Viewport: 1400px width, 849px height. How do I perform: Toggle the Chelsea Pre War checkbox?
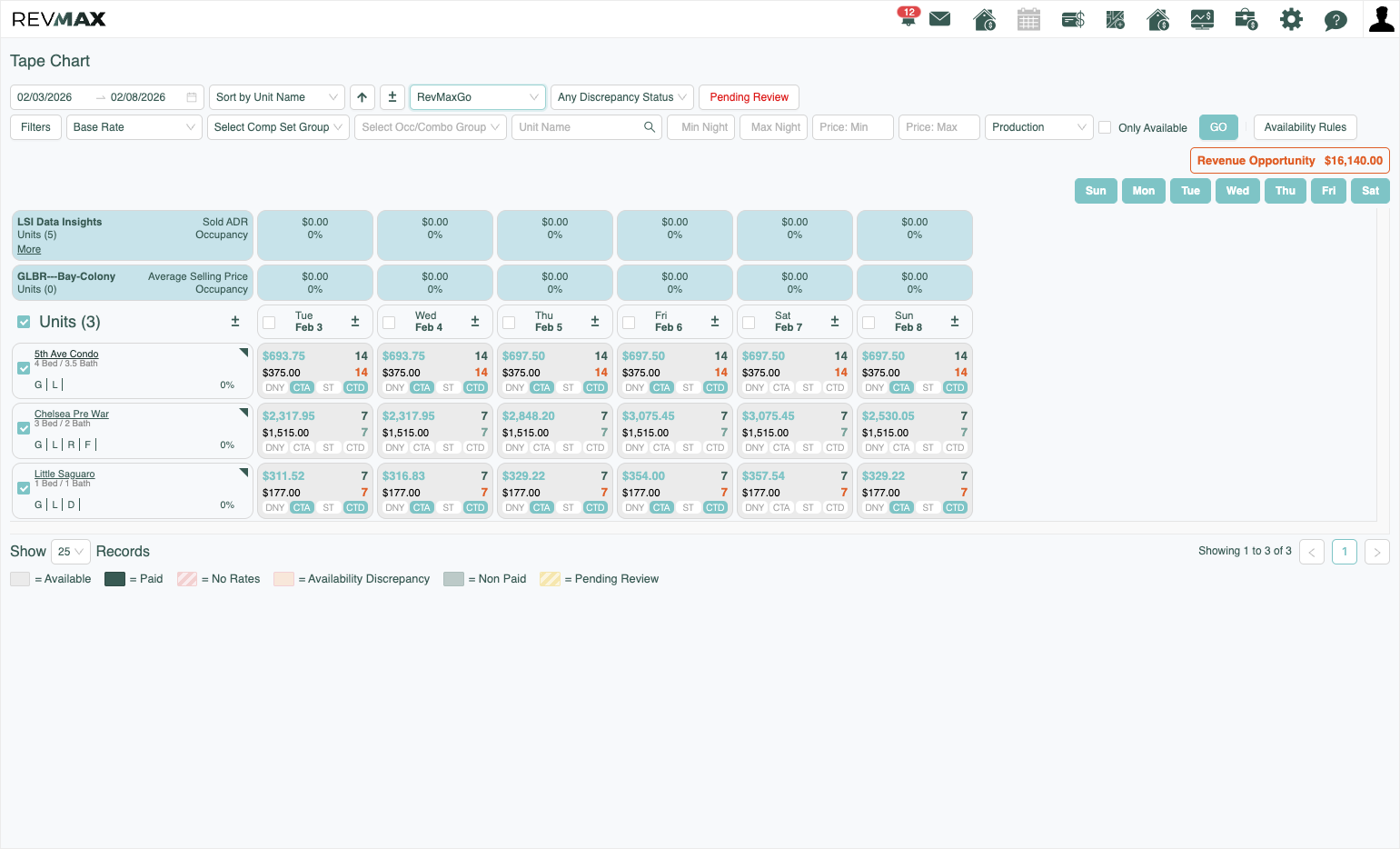(24, 428)
